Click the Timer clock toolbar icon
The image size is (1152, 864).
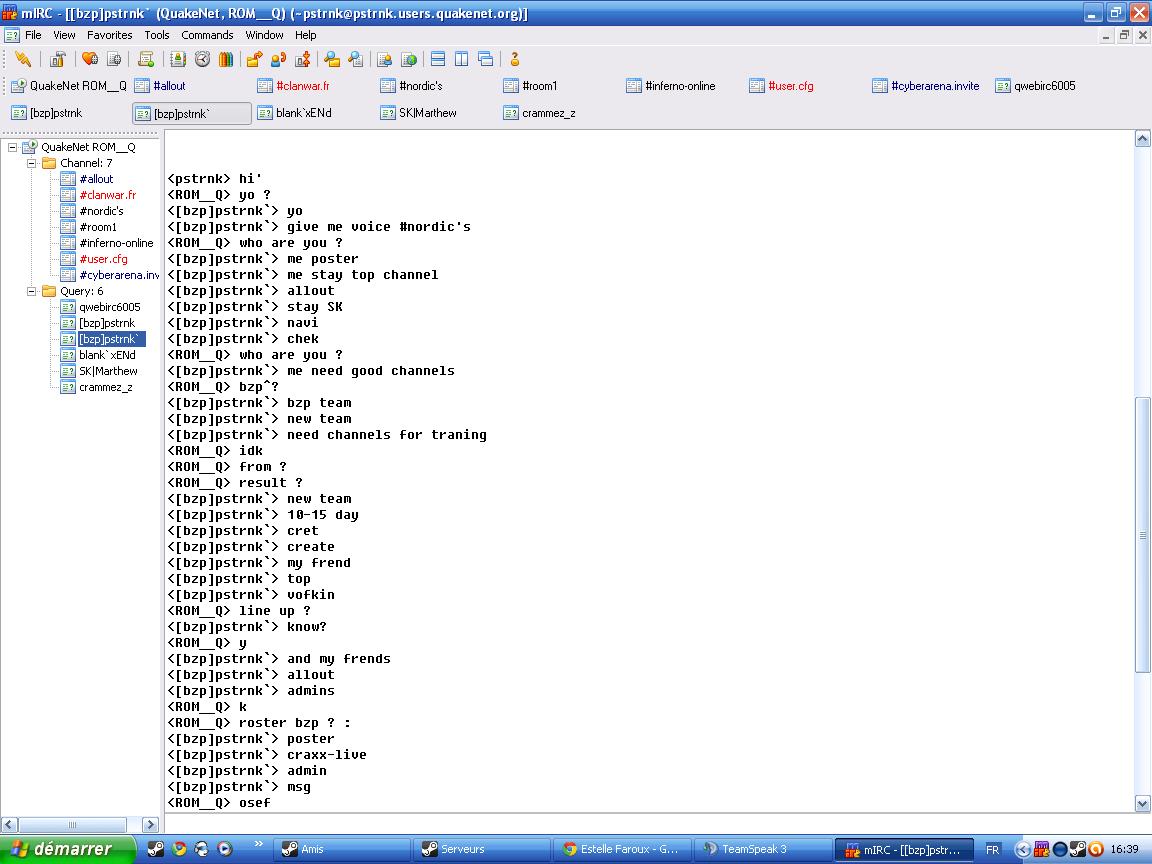click(x=202, y=59)
